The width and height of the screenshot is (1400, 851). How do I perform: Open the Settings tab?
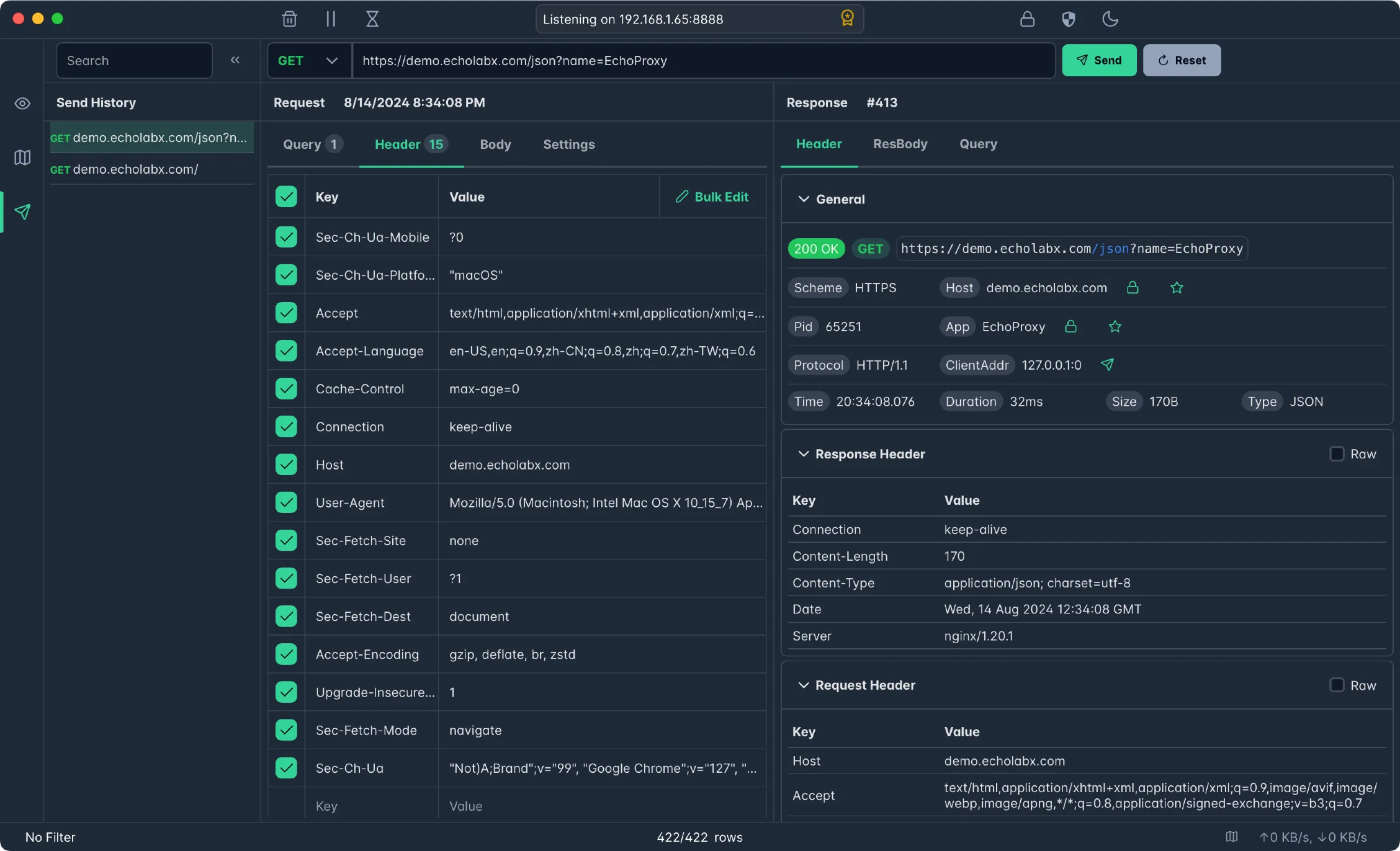tap(568, 145)
